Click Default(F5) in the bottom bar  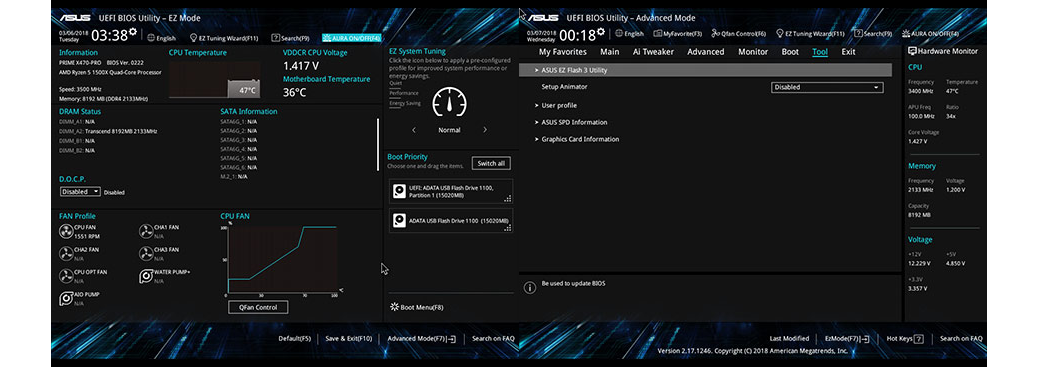pyautogui.click(x=295, y=339)
